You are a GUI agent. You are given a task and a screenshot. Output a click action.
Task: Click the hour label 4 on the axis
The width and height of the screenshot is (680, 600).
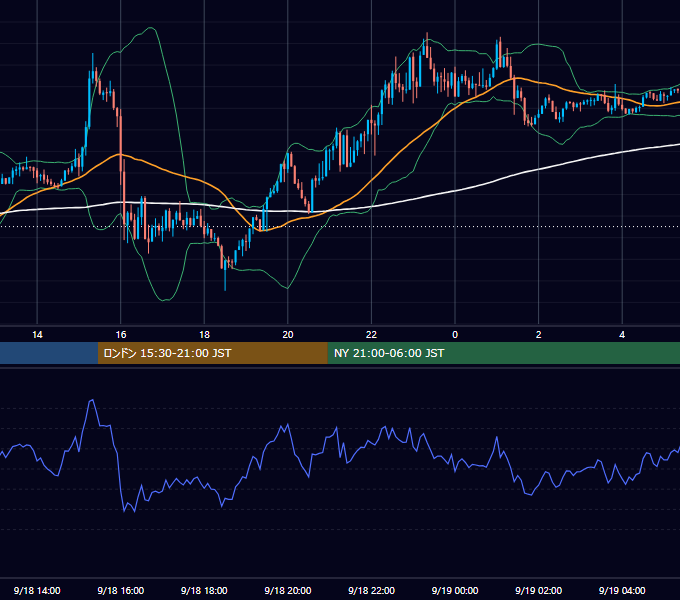(622, 335)
